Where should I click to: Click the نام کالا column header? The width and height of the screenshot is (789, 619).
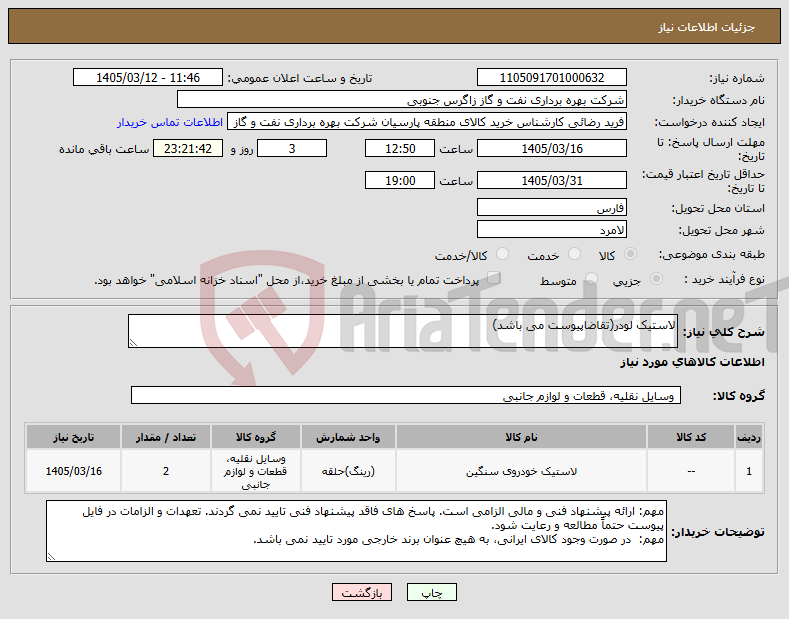pos(521,437)
